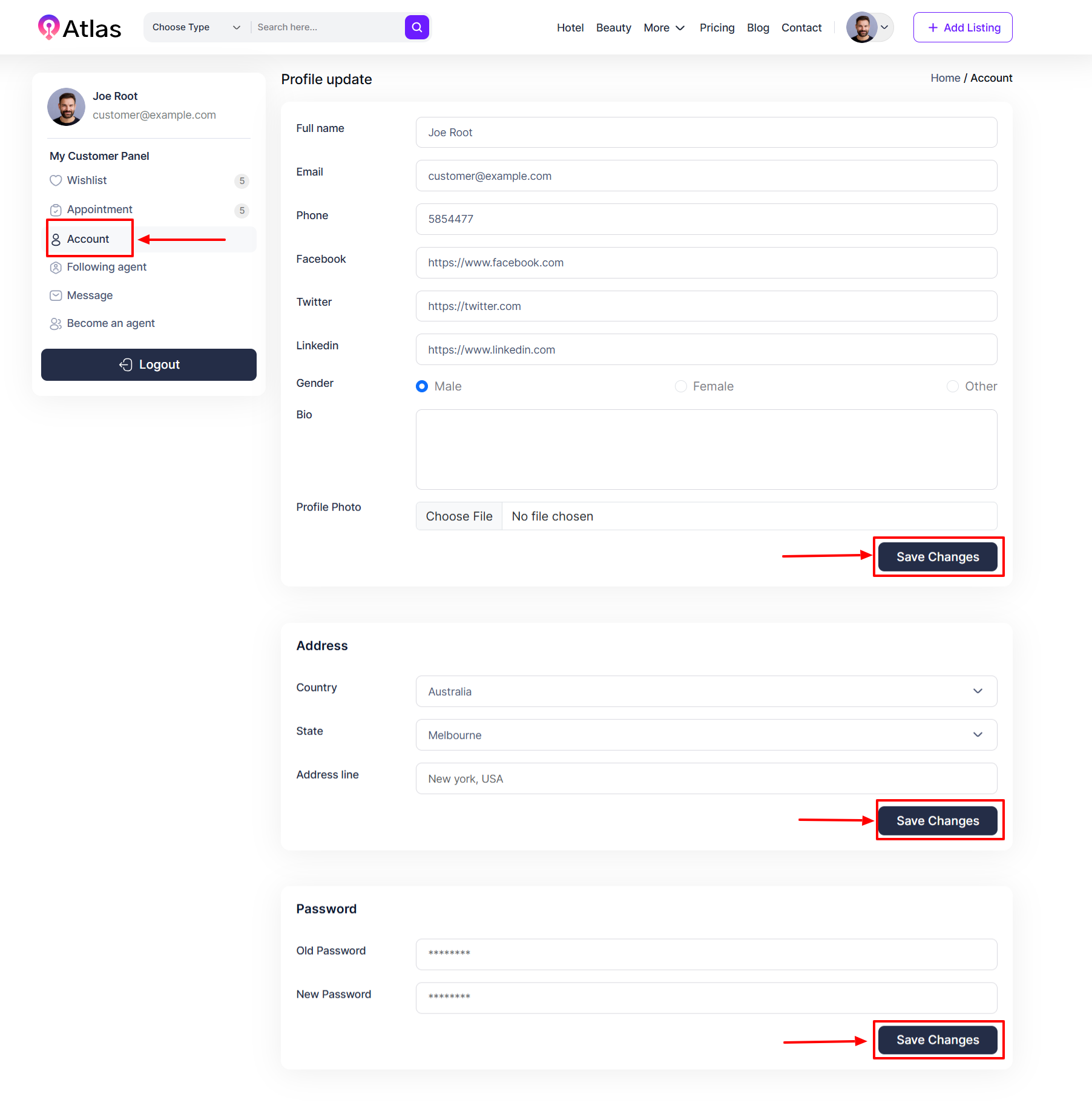Expand the State dropdown showing Melbourne
Viewport: 1092px width, 1120px height.
coord(706,735)
